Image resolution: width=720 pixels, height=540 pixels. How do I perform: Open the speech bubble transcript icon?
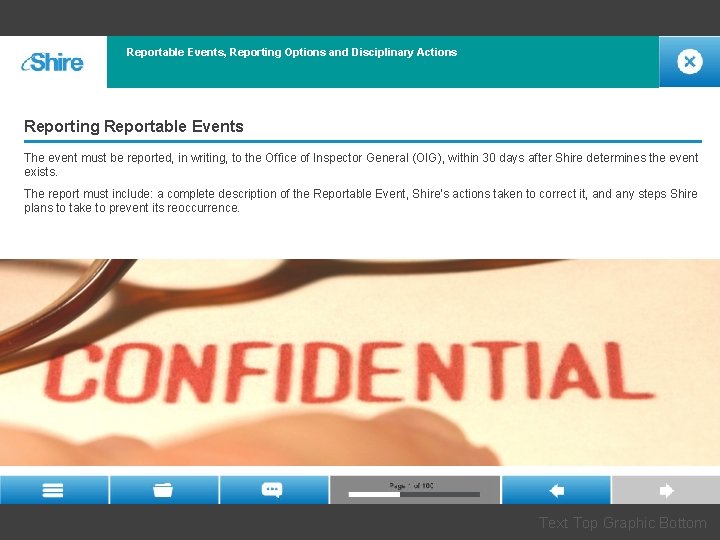tap(274, 490)
